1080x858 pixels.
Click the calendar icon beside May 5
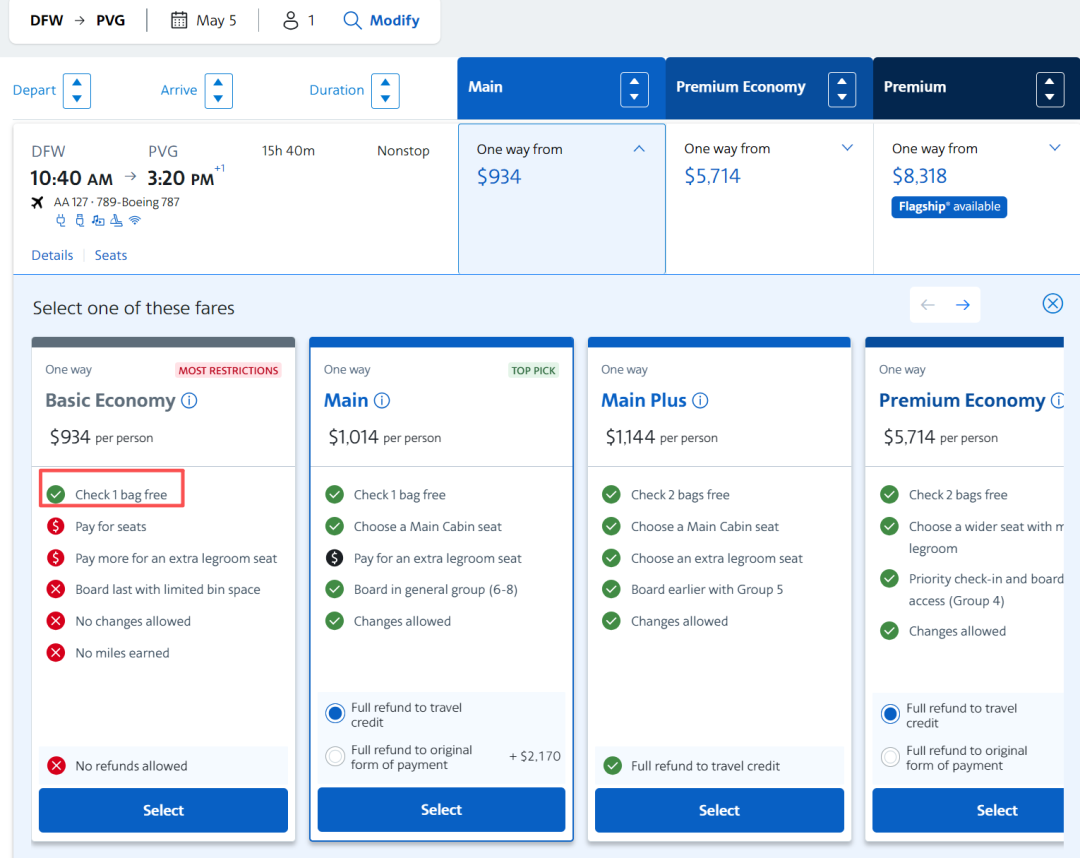coord(179,20)
